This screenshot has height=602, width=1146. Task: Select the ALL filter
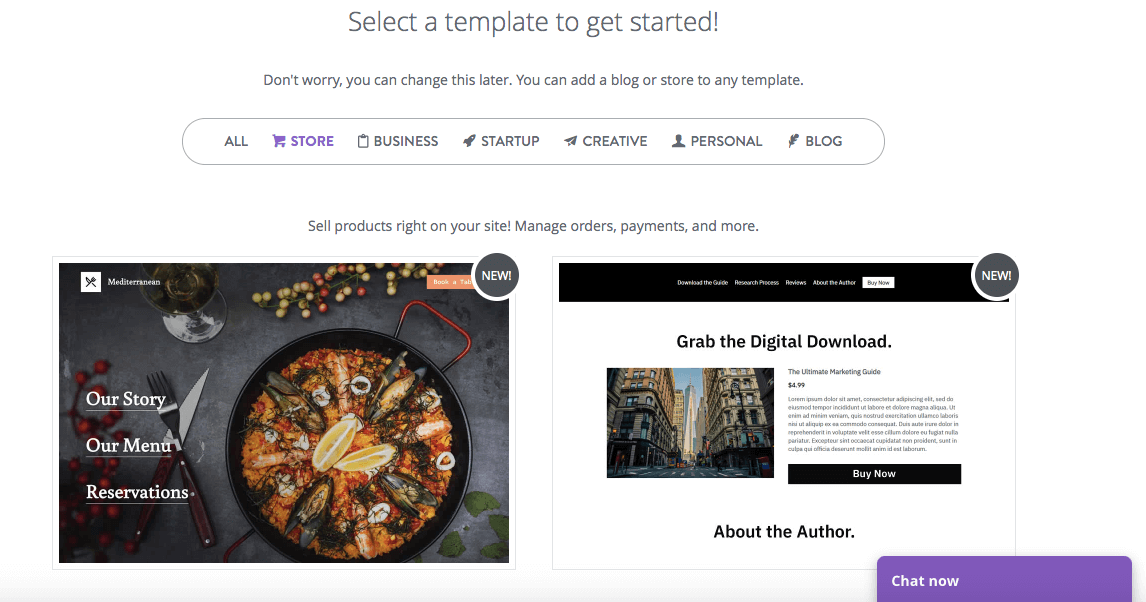click(x=236, y=140)
